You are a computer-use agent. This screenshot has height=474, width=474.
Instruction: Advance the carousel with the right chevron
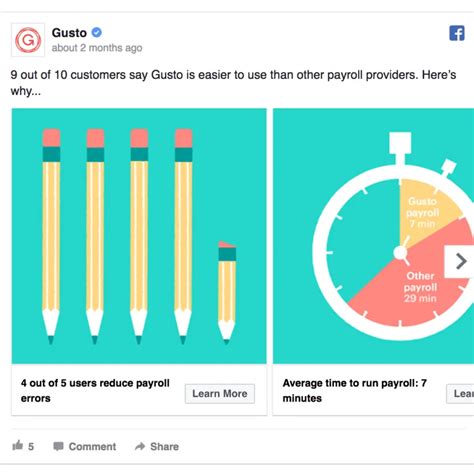coord(460,261)
